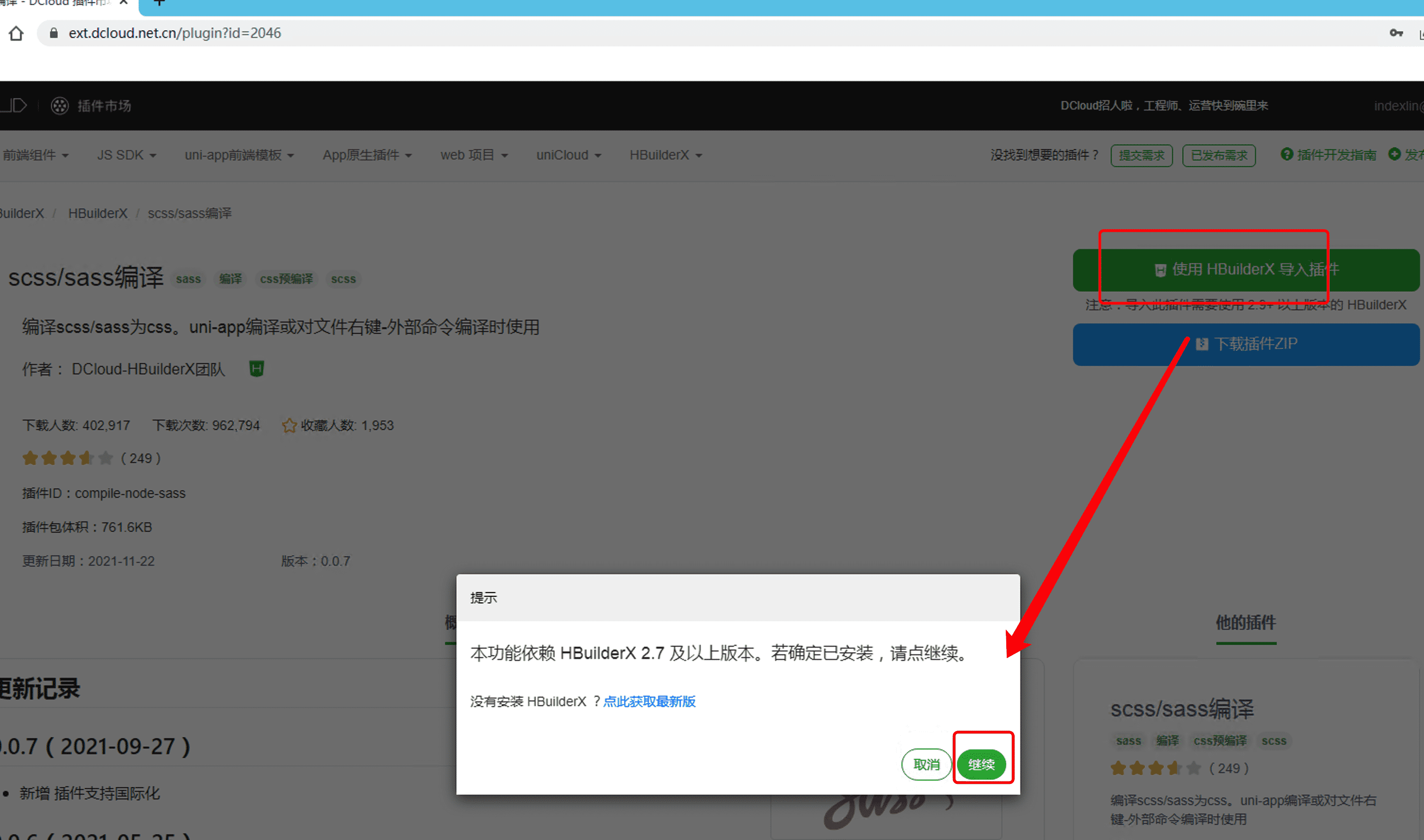This screenshot has width=1424, height=840.
Task: Click the 已发布需求 button
Action: (x=1218, y=156)
